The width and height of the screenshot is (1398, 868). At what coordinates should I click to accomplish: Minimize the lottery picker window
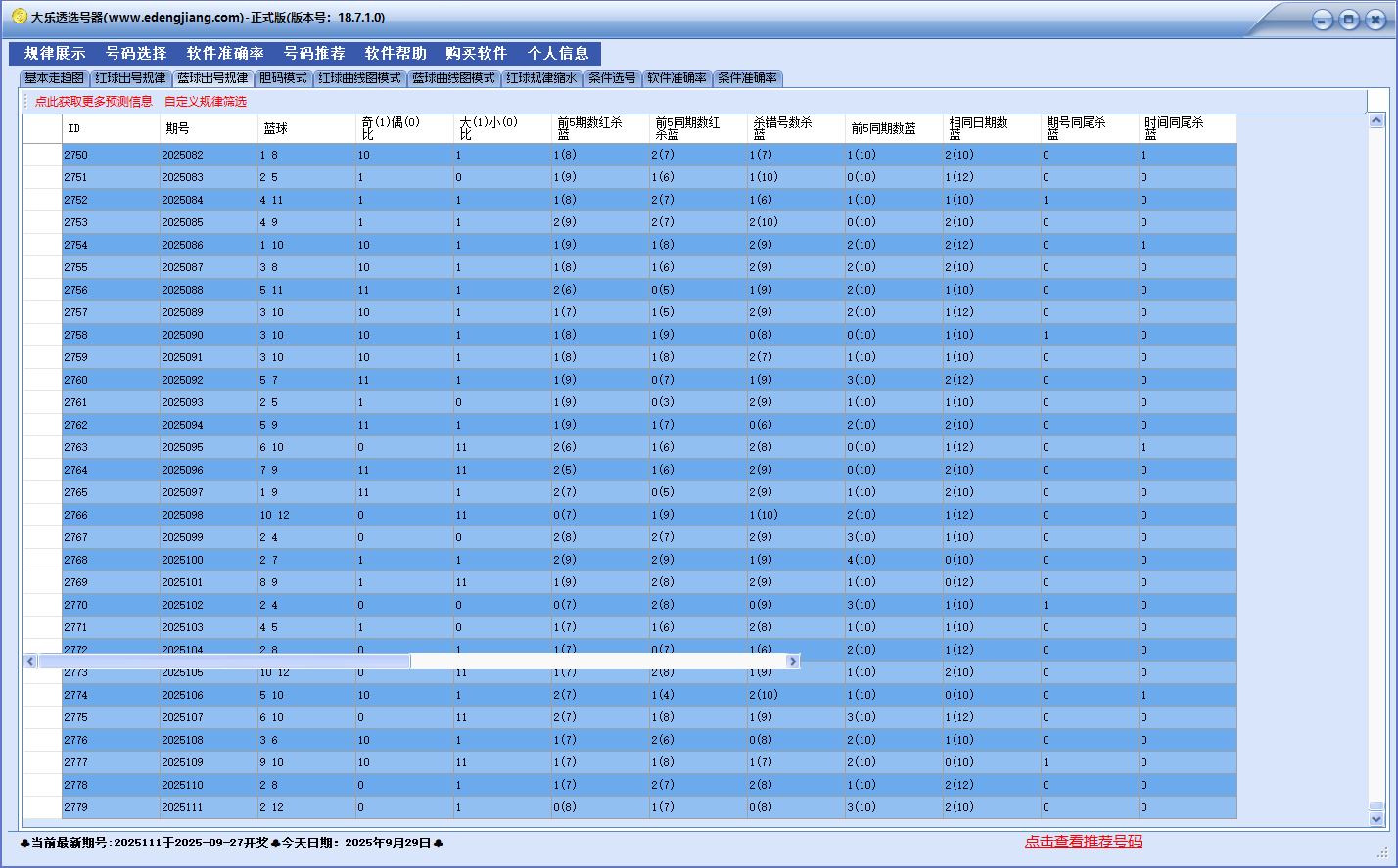[1323, 20]
